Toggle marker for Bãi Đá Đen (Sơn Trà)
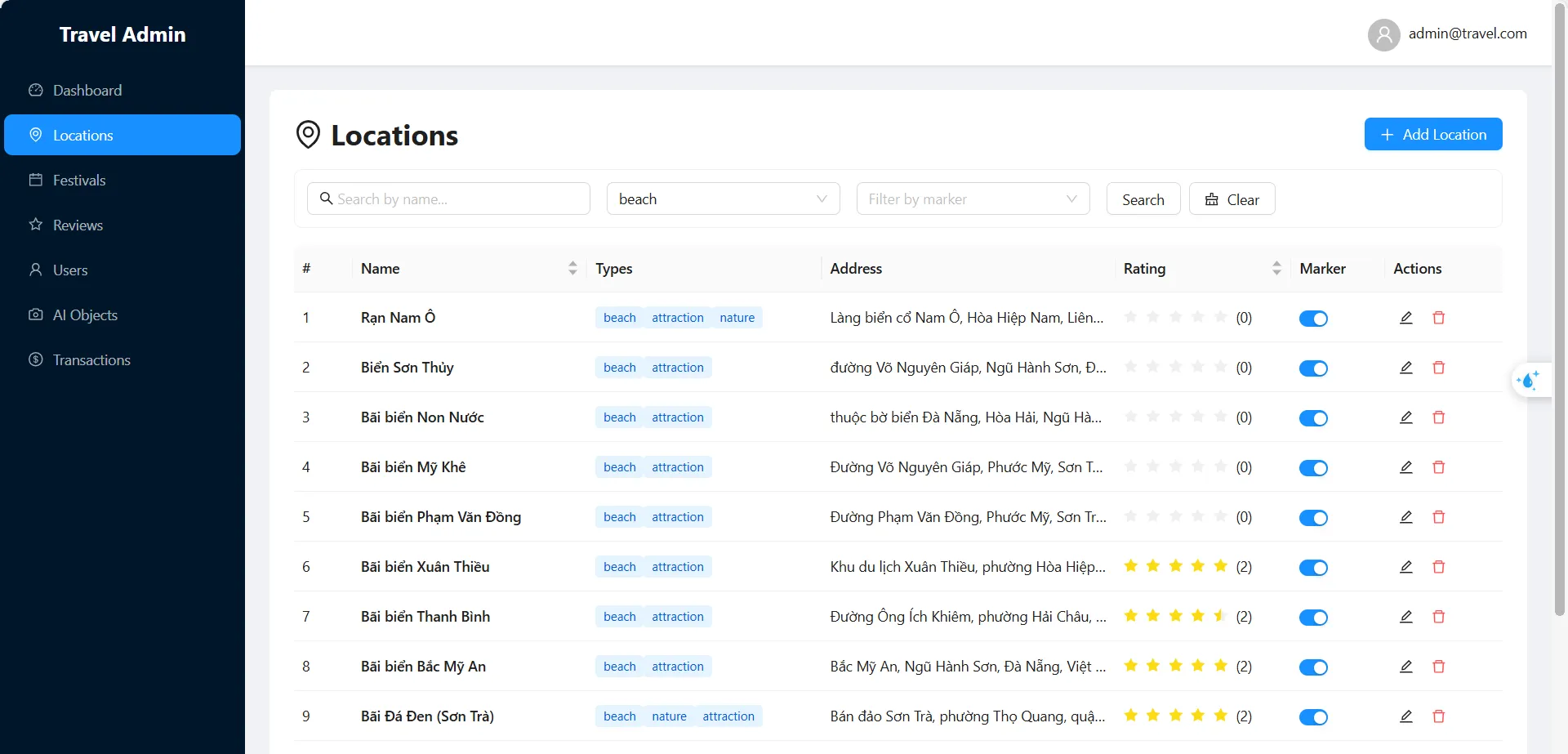The image size is (1568, 754). click(x=1313, y=717)
